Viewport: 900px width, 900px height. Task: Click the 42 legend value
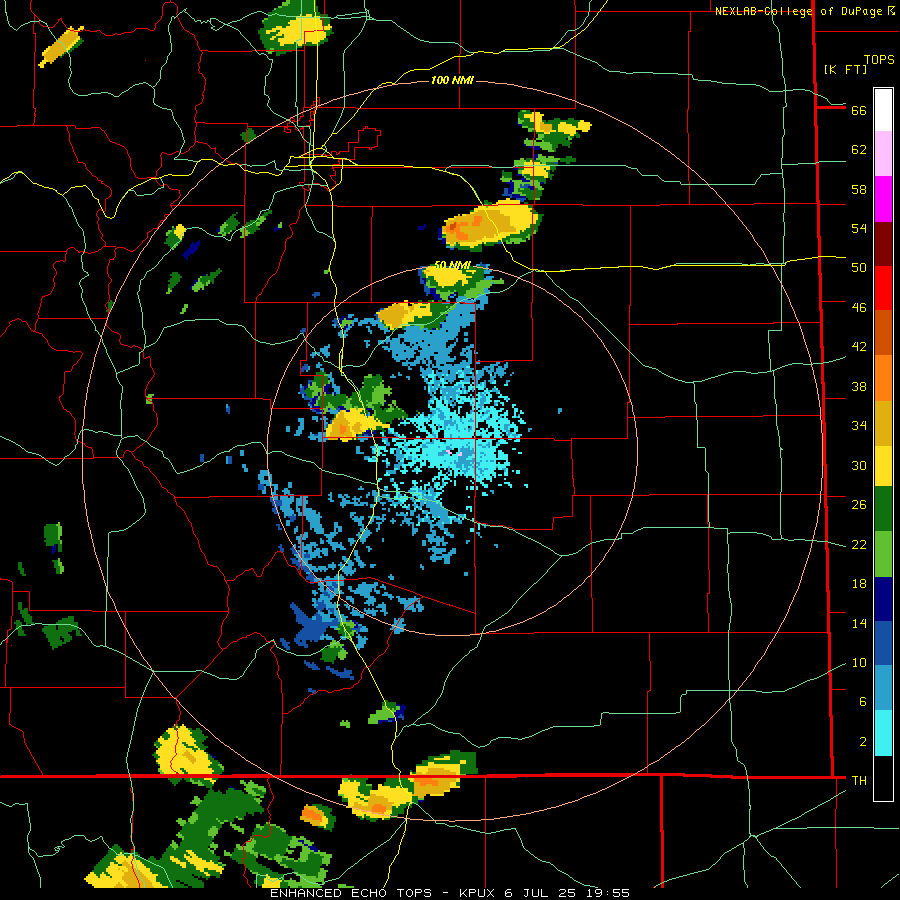tap(859, 346)
